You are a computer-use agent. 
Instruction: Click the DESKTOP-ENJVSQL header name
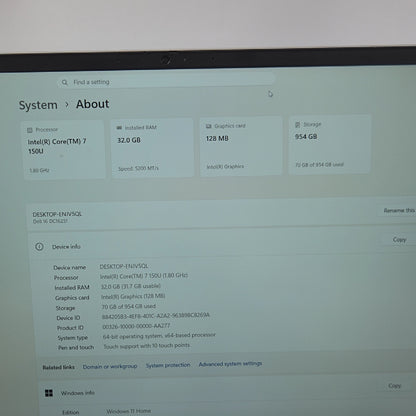[57, 214]
